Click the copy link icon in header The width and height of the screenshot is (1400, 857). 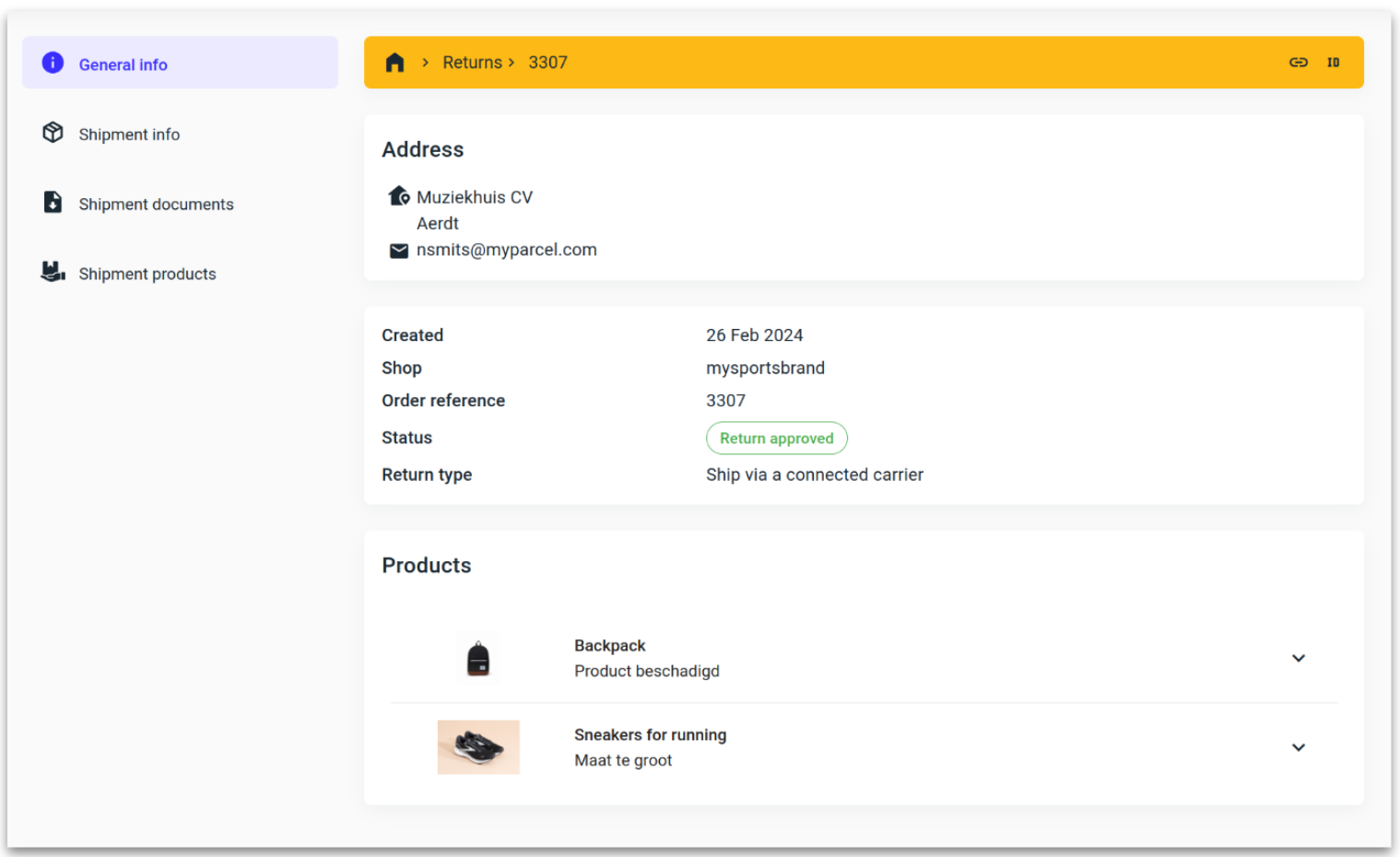1298,63
